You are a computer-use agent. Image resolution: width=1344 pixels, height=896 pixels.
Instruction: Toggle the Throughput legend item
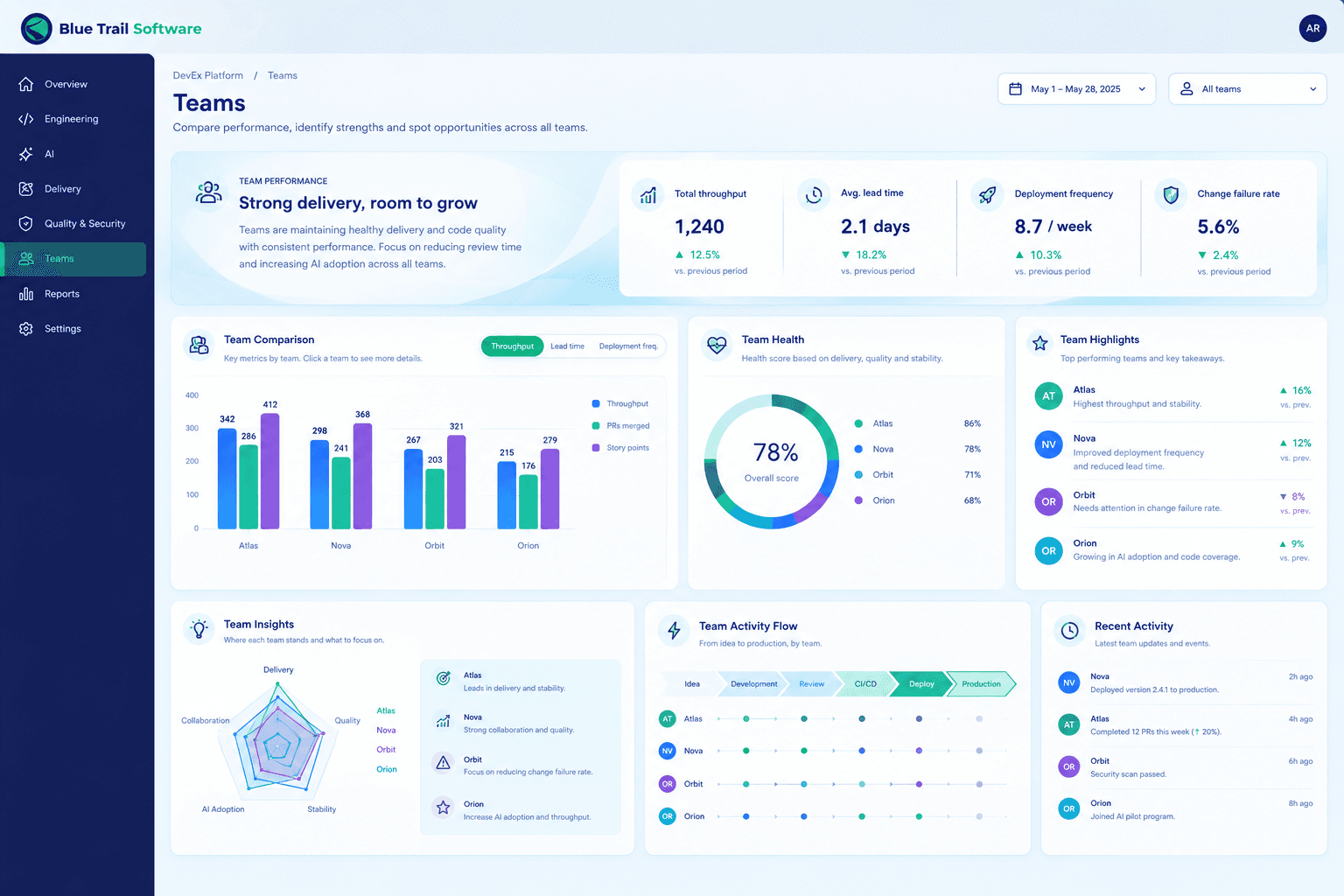point(620,404)
